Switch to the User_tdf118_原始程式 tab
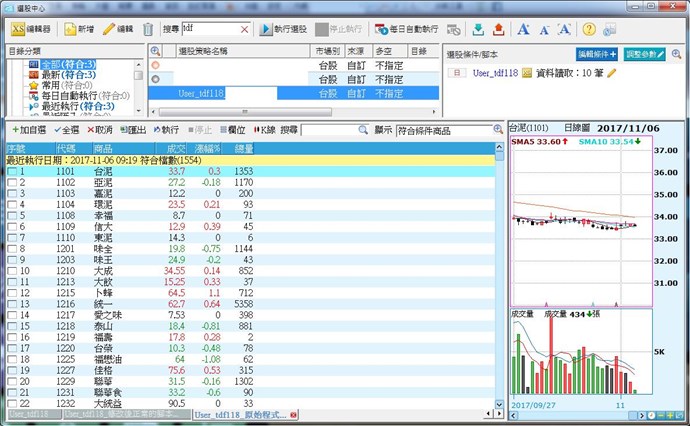Image resolution: width=690 pixels, height=426 pixels. coord(240,414)
